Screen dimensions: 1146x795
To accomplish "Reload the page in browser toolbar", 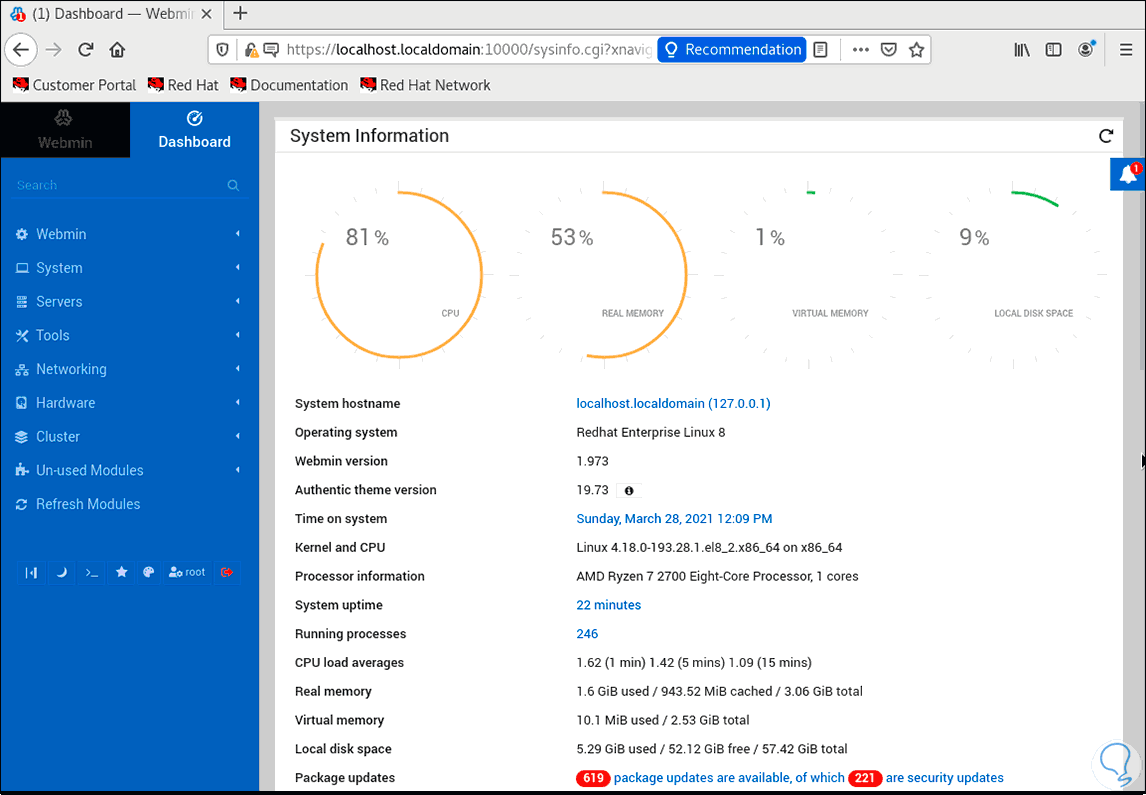I will click(x=86, y=50).
